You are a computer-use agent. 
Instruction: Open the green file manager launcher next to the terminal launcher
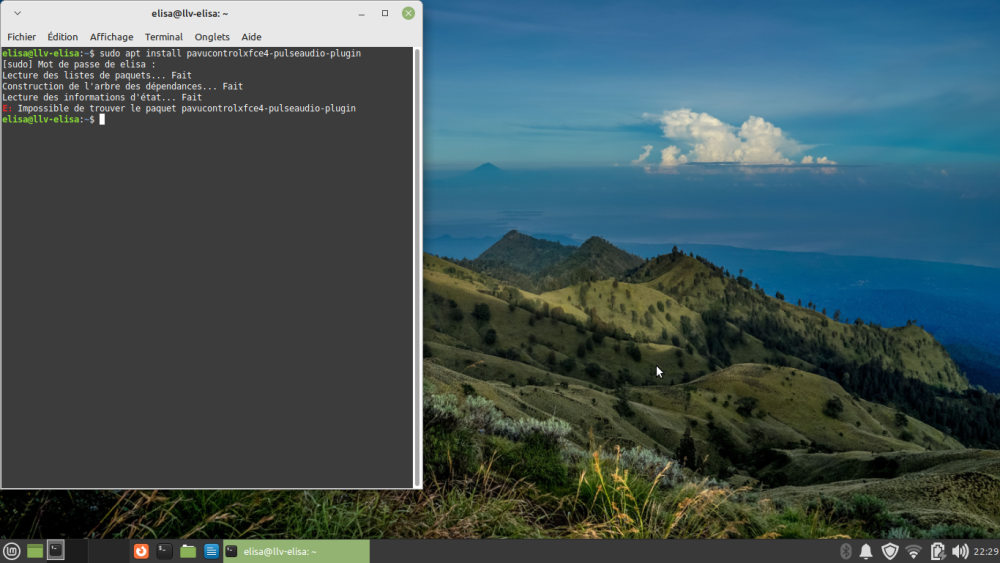click(x=188, y=551)
